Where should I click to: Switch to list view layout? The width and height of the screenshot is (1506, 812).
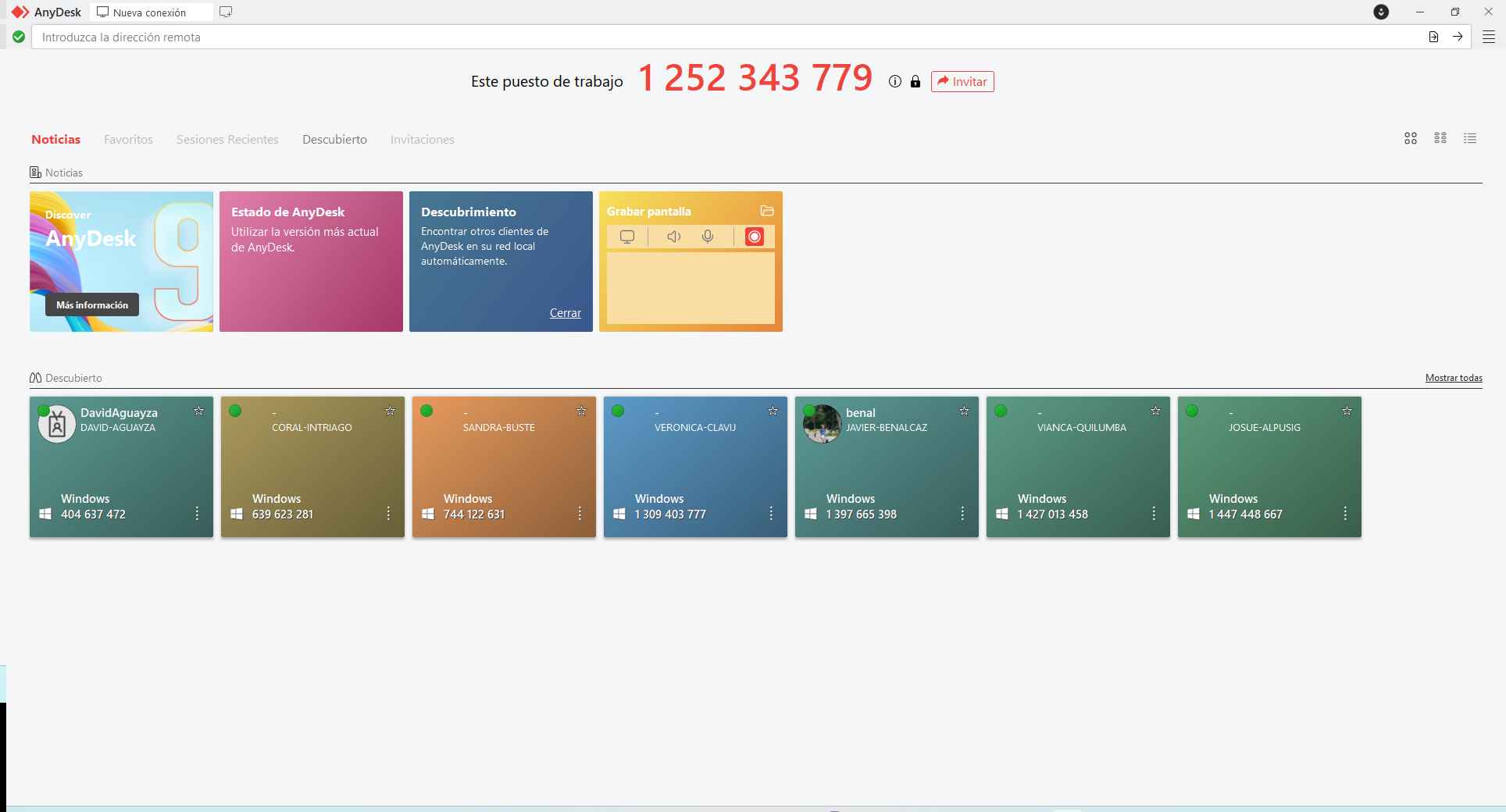1470,138
